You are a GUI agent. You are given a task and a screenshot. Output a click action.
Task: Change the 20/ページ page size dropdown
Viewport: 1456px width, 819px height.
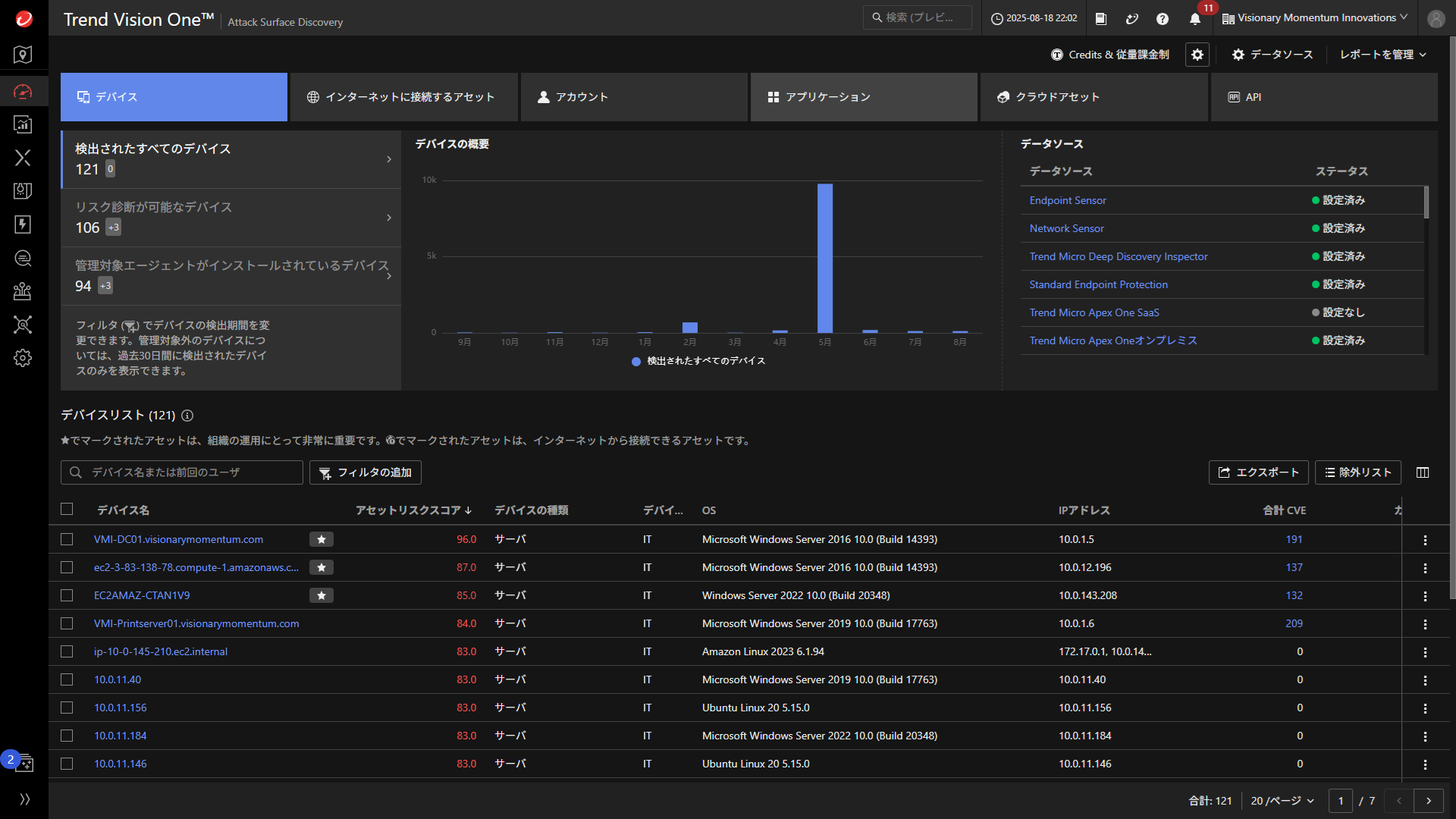(x=1282, y=801)
